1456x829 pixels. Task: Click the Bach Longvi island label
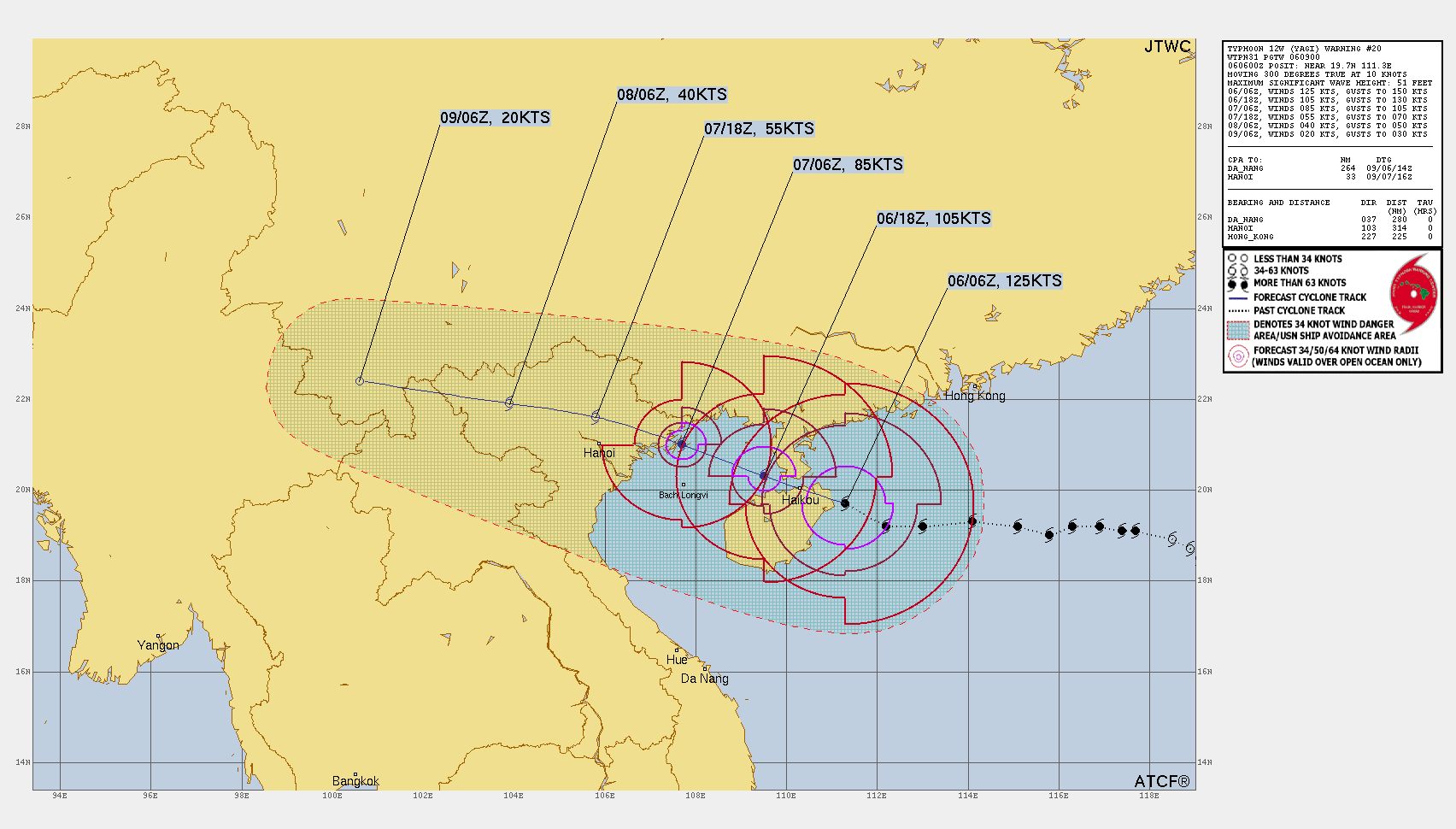point(683,495)
